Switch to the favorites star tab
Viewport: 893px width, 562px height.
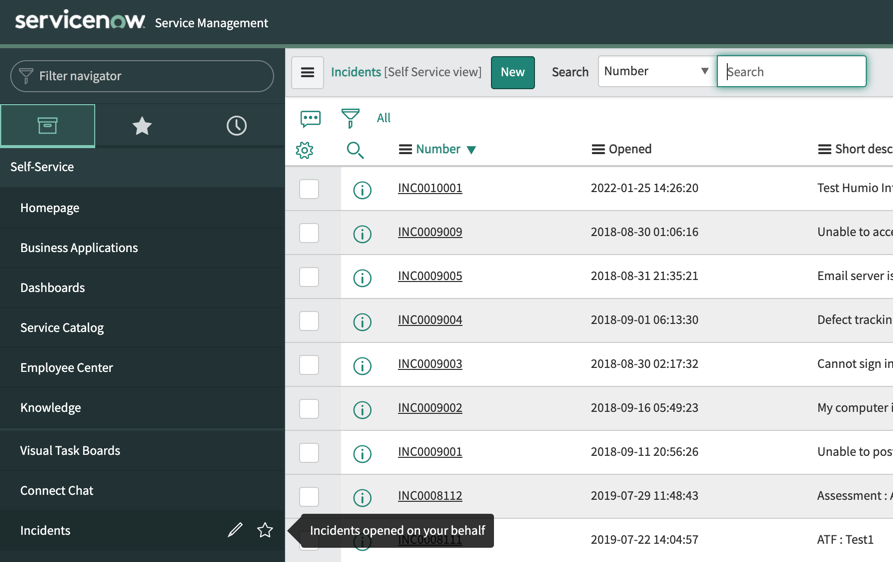(142, 125)
